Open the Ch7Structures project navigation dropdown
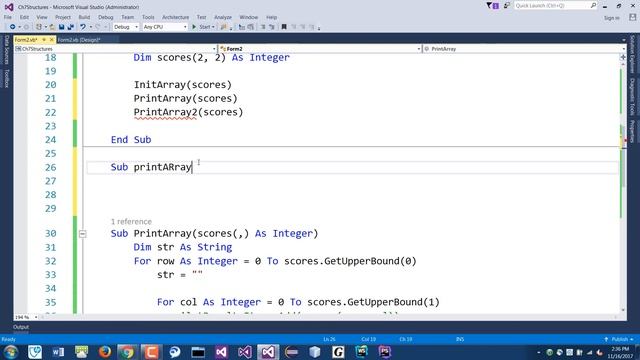Screen dimensions: 640x360 coord(116,49)
